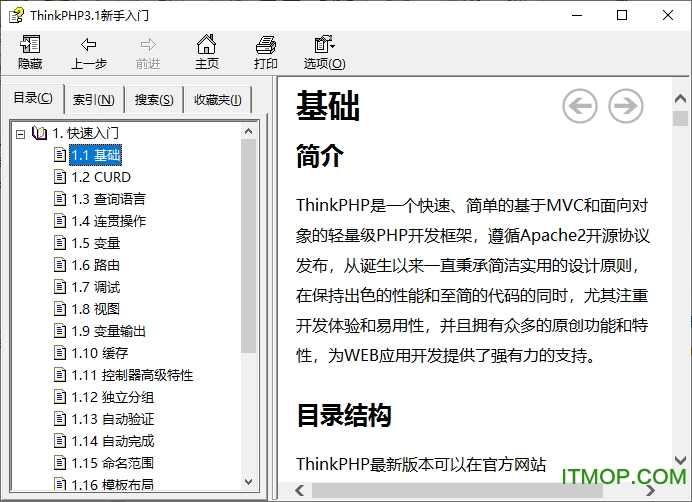Click the page icon beside 1.9 变量输出
Image resolution: width=692 pixels, height=502 pixels.
60,331
